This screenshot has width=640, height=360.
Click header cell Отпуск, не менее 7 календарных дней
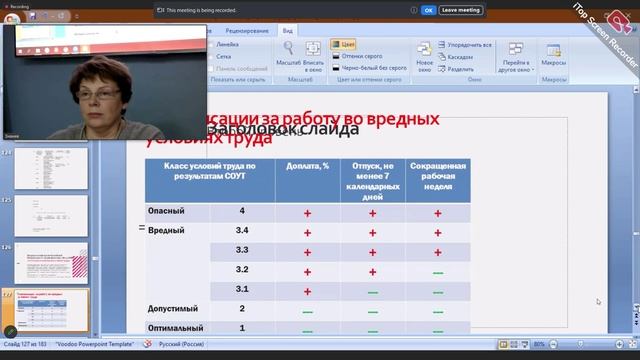tap(372, 180)
